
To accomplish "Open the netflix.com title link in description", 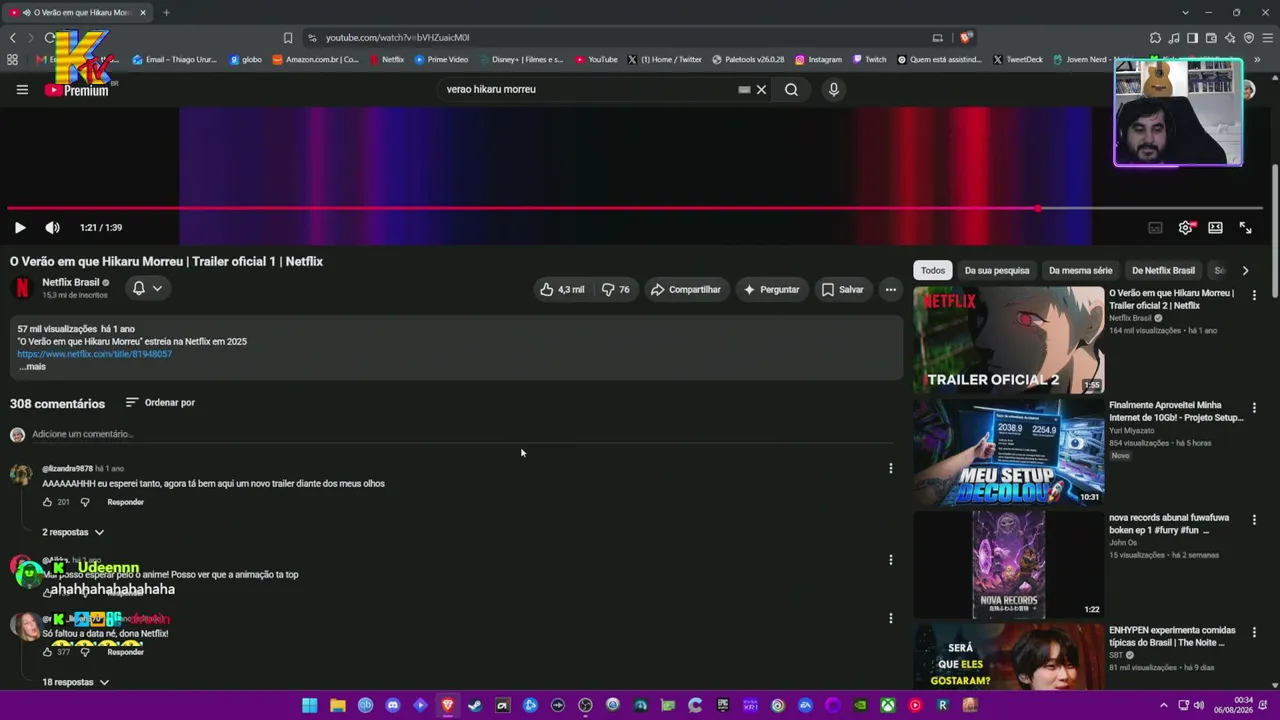I will [x=95, y=354].
